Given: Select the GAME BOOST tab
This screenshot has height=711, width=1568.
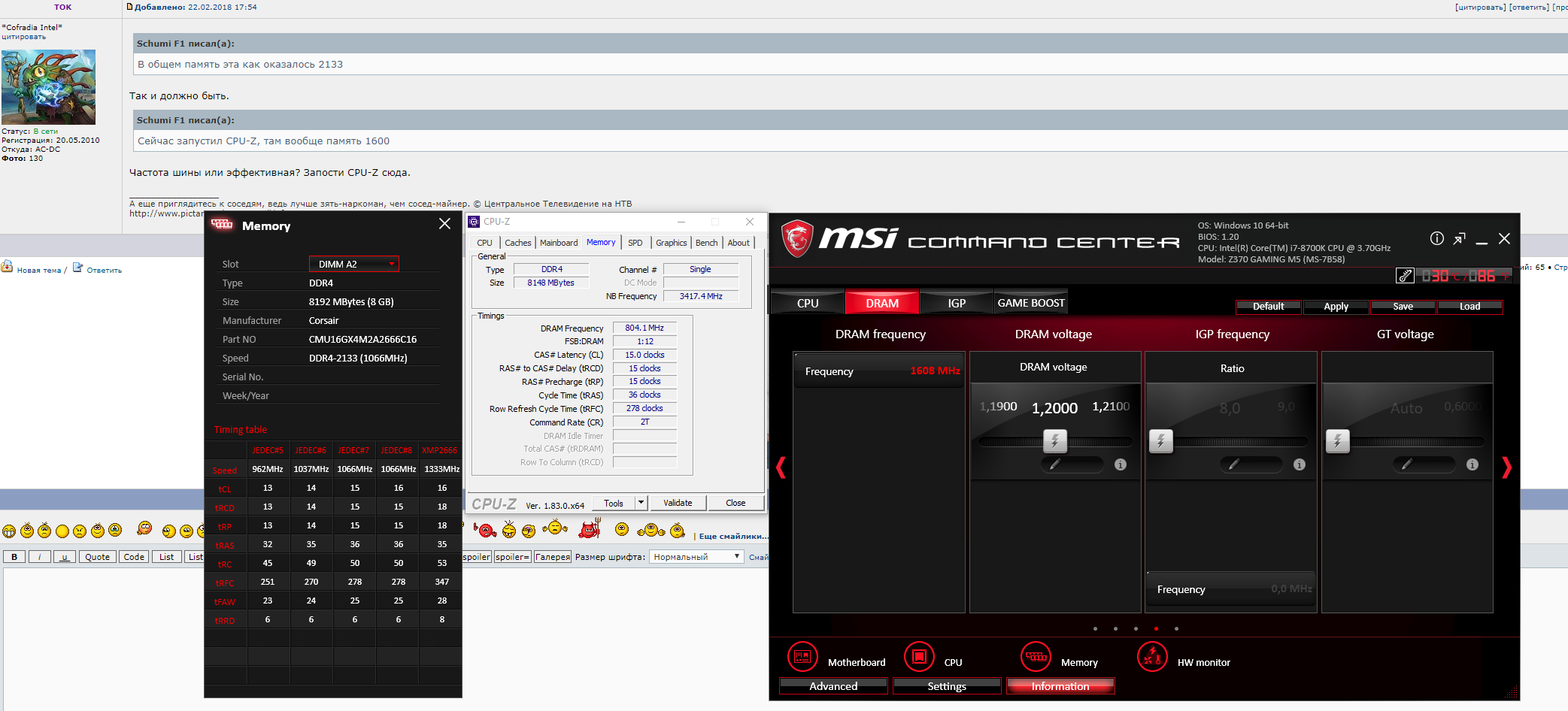Looking at the screenshot, I should (1031, 303).
